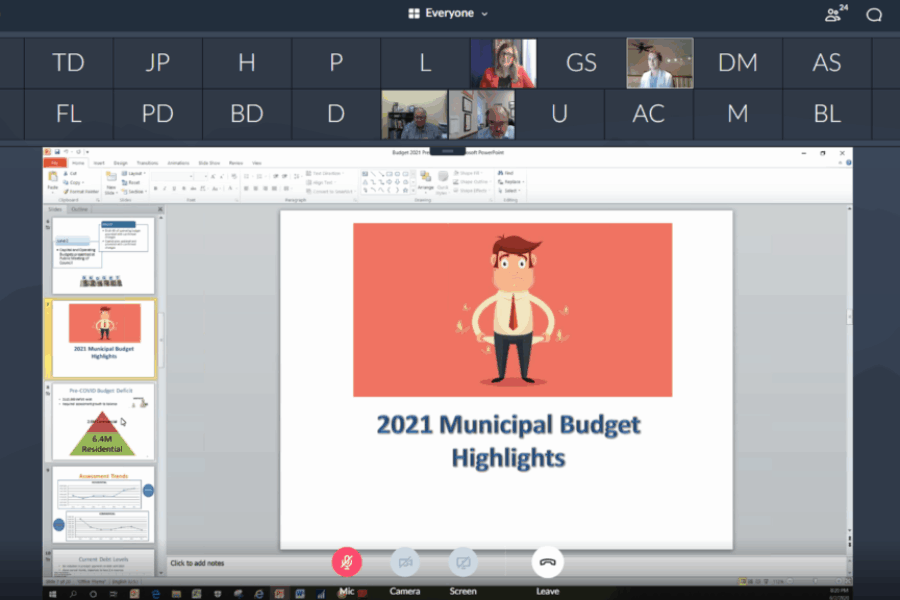Screen dimensions: 900x600
Task: Unmute the microphone with the Mic button
Action: coord(347,562)
